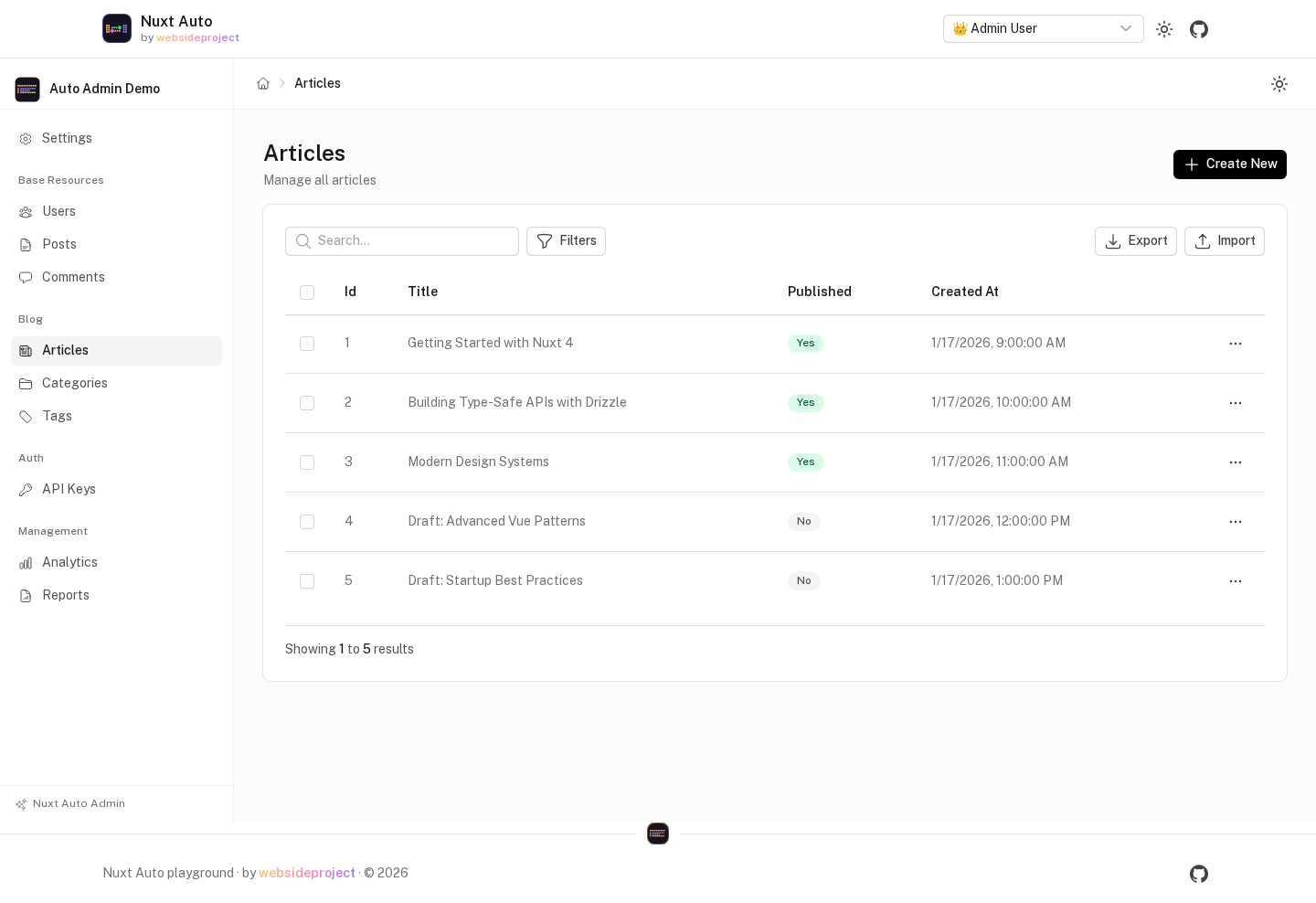Go to home via breadcrumb house icon
The image size is (1316, 903).
(263, 83)
